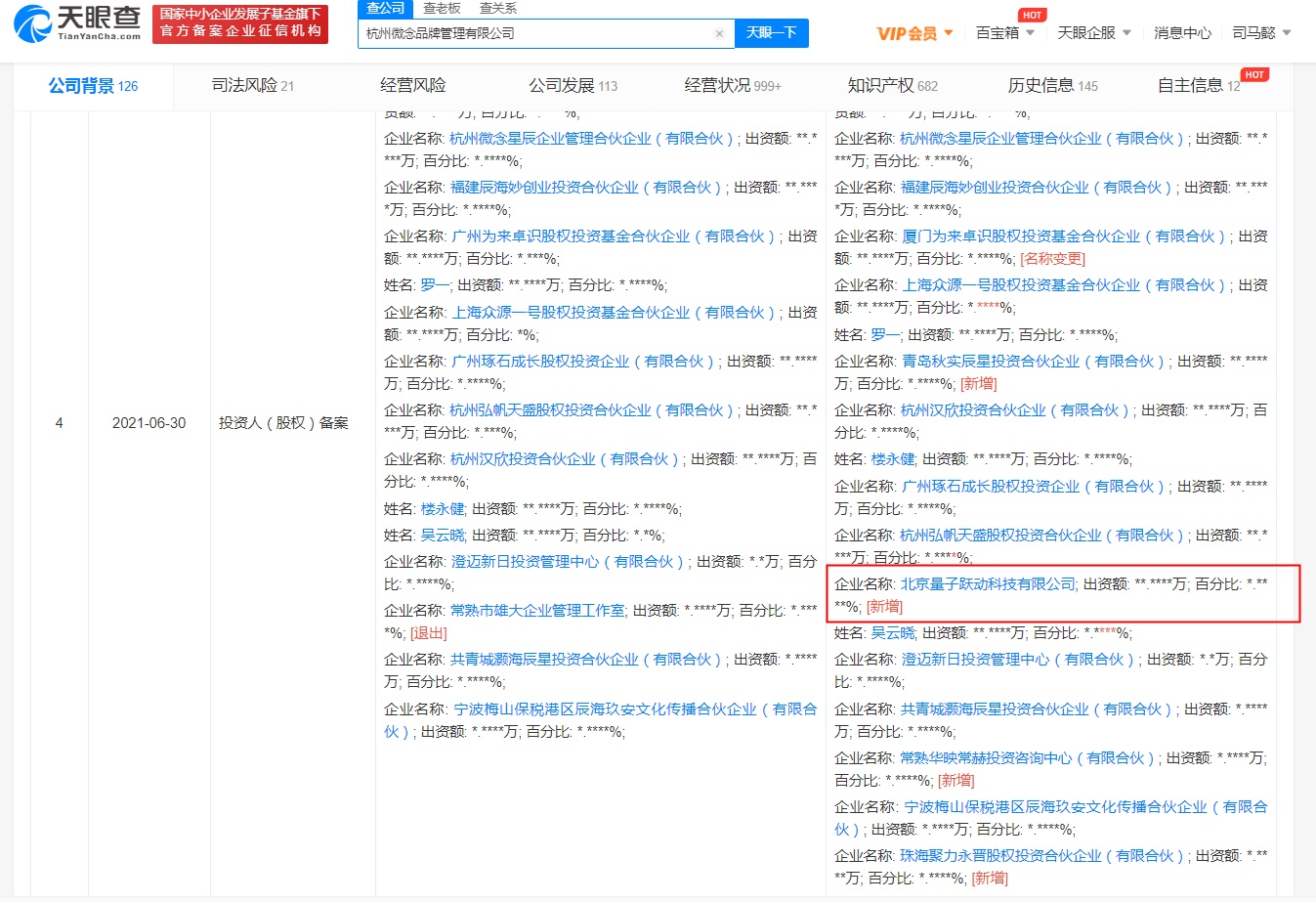Click the 天眼一下 search button
The width and height of the screenshot is (1316, 902).
point(772,32)
